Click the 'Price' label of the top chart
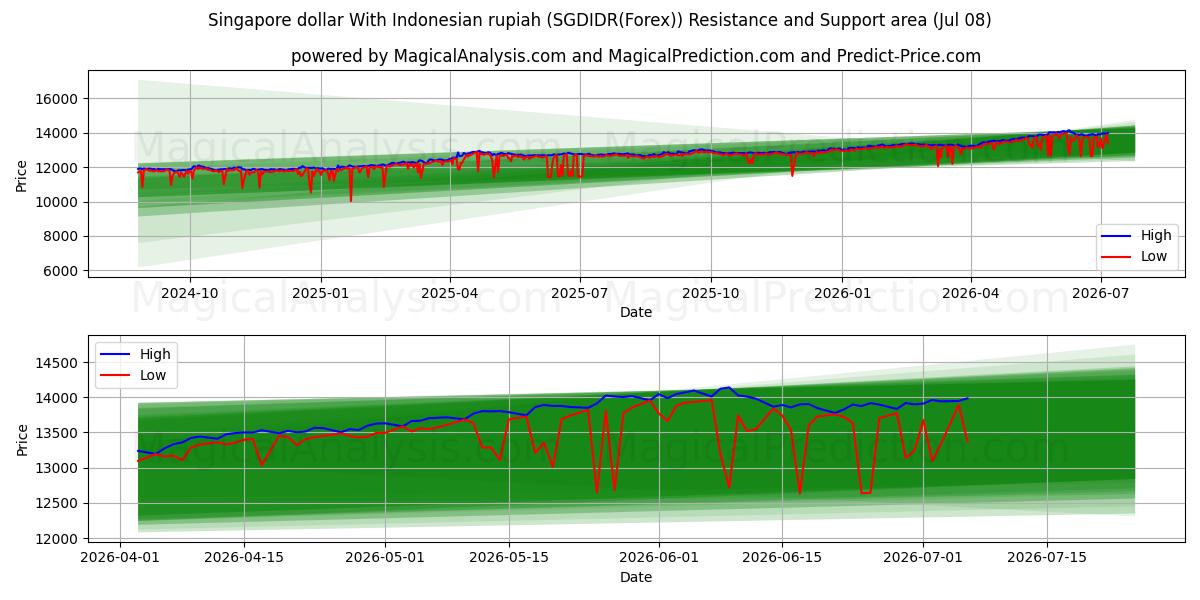 tap(21, 174)
